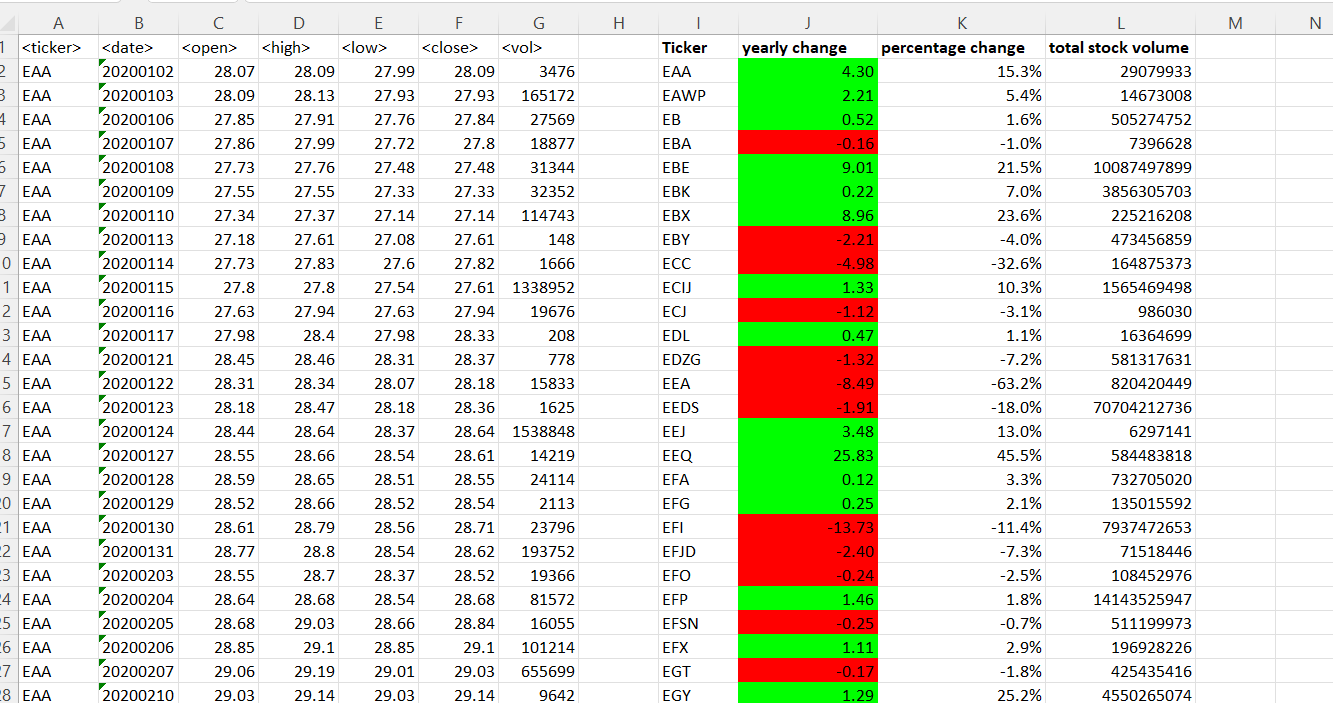Viewport: 1333px width, 703px height.
Task: Select column J header
Action: point(806,22)
